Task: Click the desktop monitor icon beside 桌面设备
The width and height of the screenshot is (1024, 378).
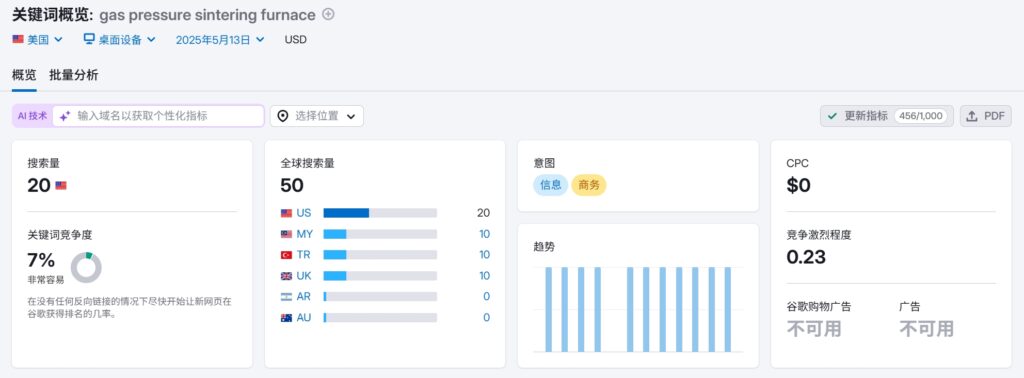Action: pyautogui.click(x=89, y=39)
